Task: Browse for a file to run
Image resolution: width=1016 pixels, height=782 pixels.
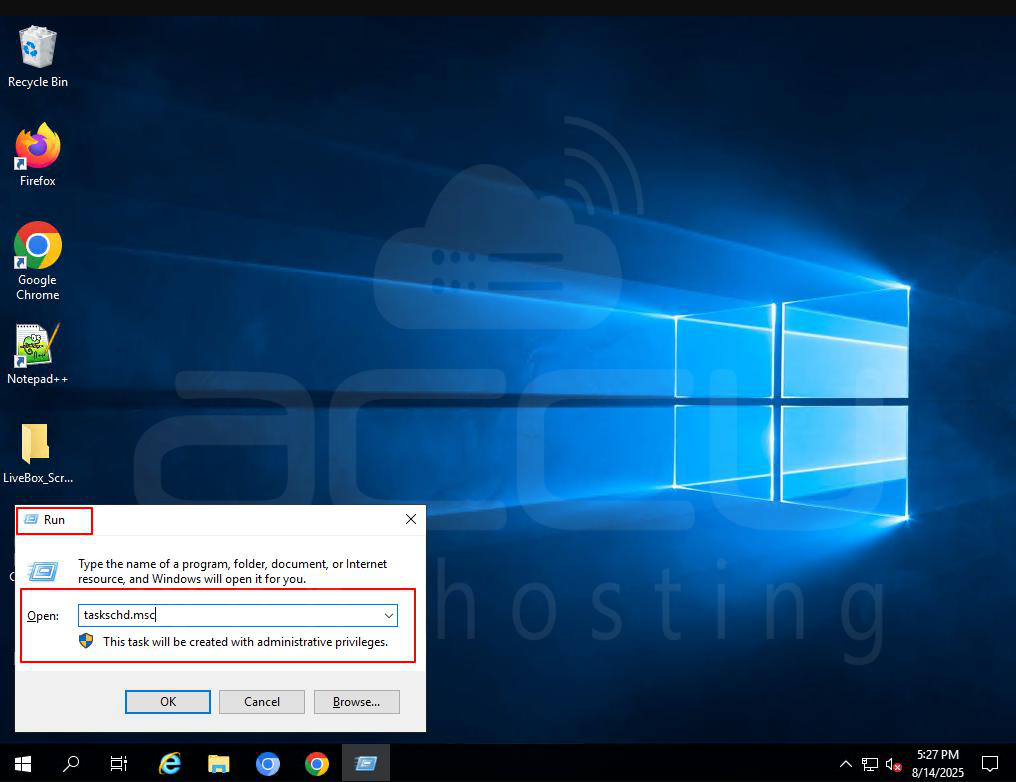Action: click(x=356, y=701)
